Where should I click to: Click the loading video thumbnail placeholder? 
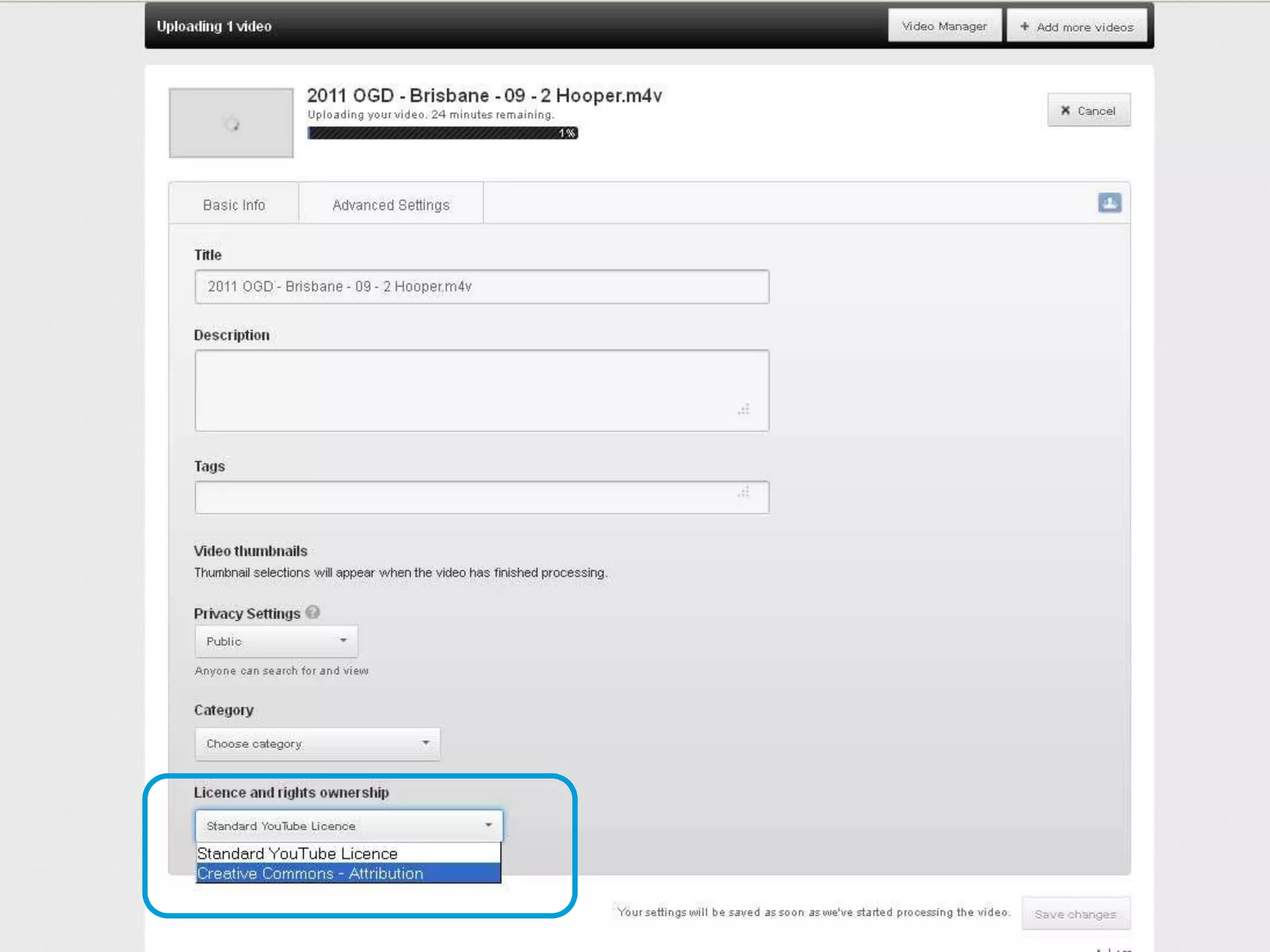tap(231, 123)
